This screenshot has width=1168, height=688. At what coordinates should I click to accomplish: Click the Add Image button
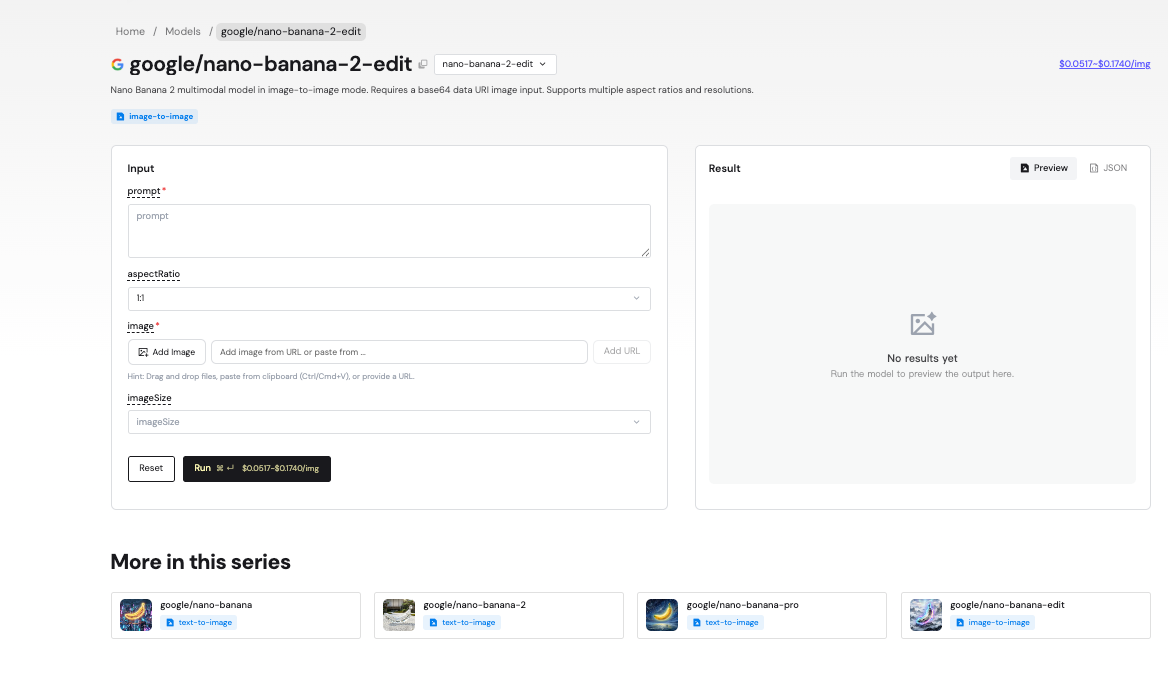click(167, 352)
